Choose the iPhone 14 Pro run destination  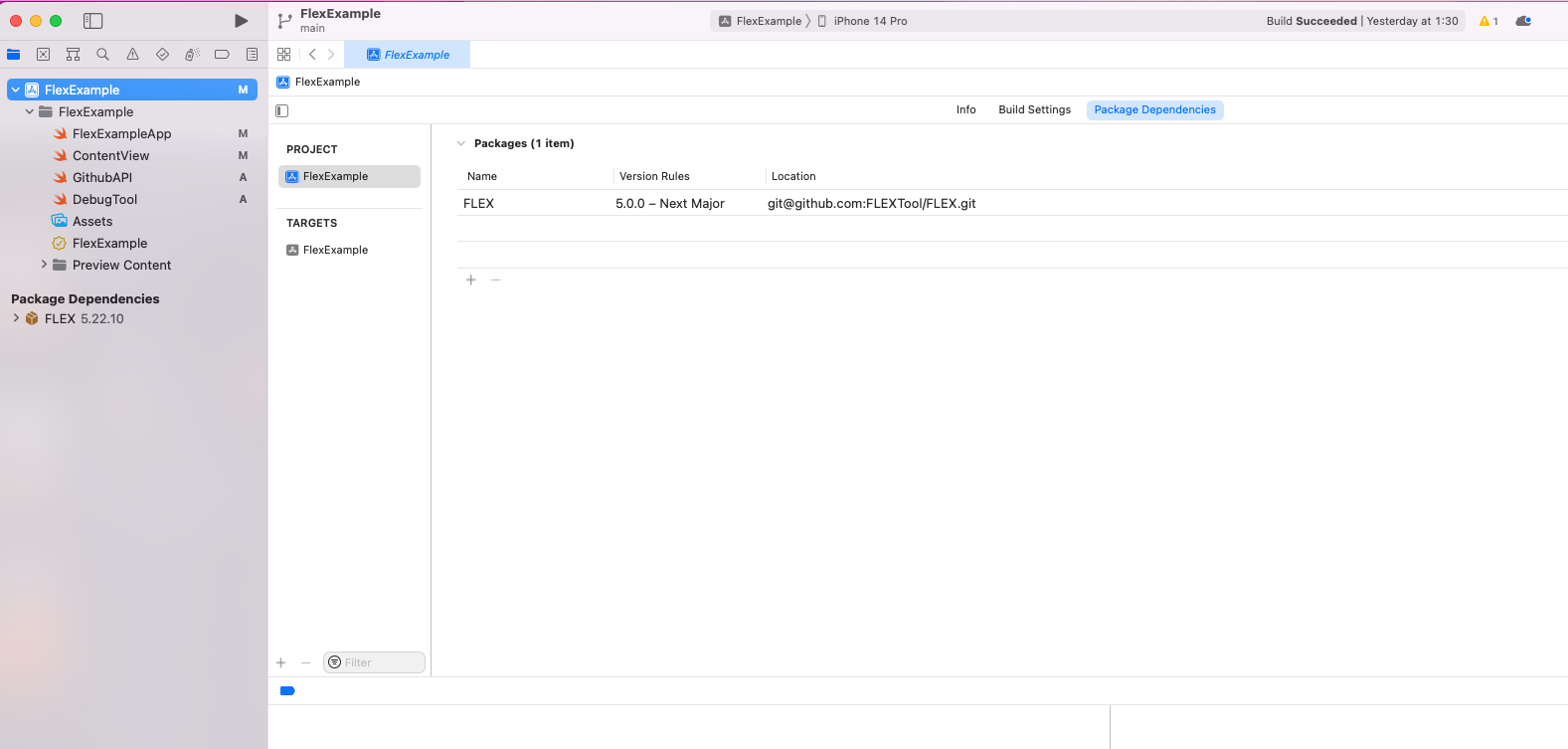pos(862,21)
